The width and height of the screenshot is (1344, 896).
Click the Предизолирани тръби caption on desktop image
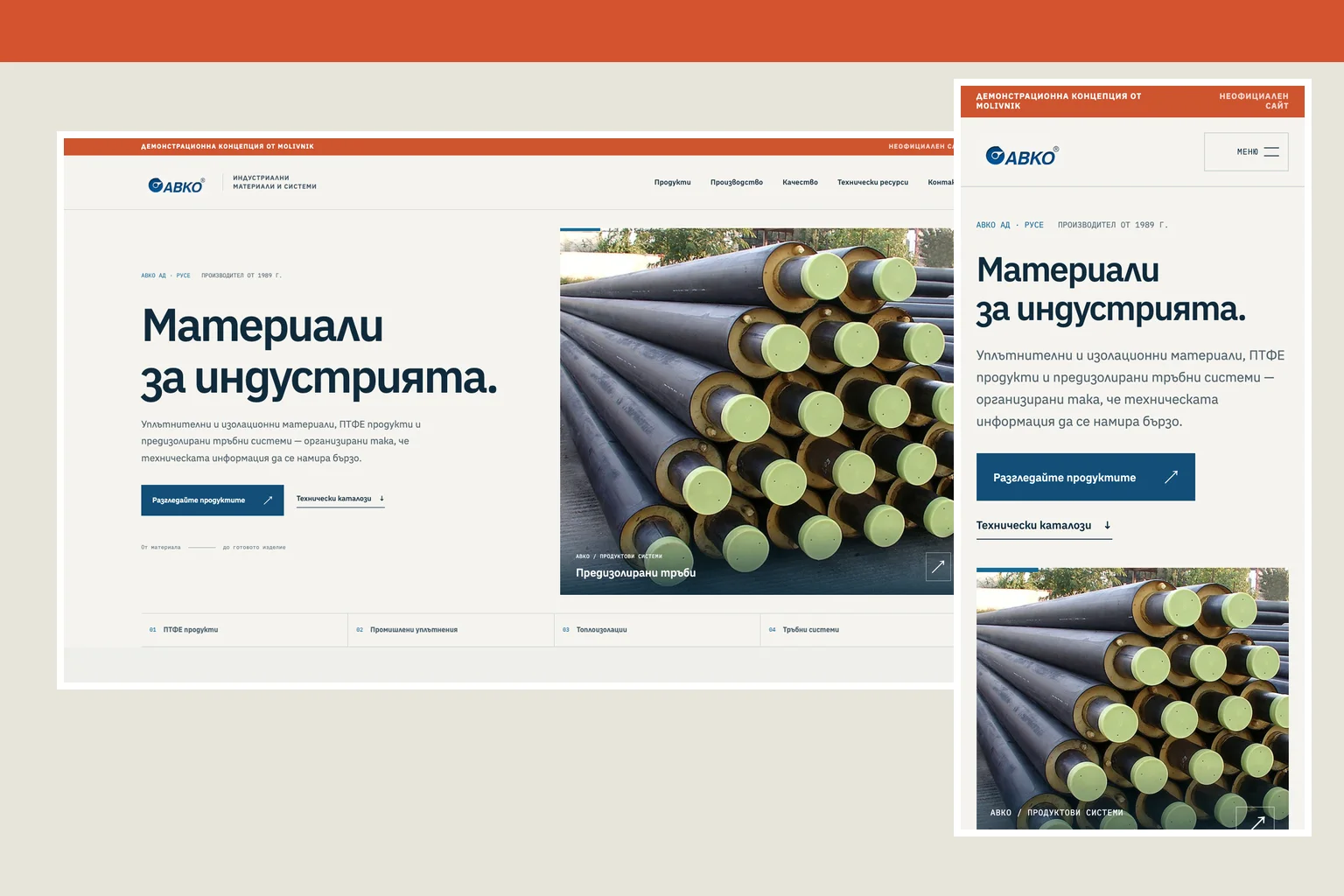(636, 573)
